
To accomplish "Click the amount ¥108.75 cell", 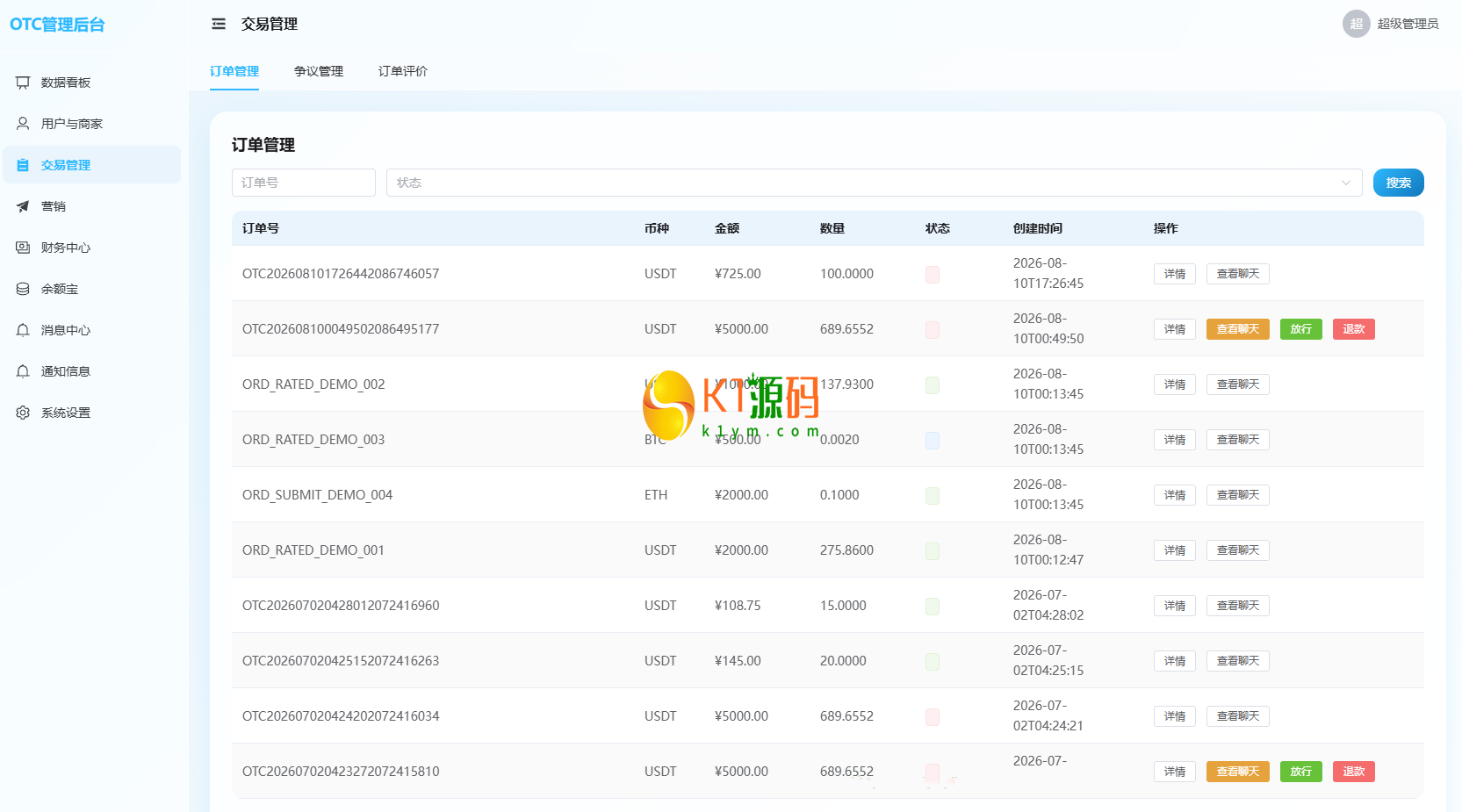I will pyautogui.click(x=738, y=606).
